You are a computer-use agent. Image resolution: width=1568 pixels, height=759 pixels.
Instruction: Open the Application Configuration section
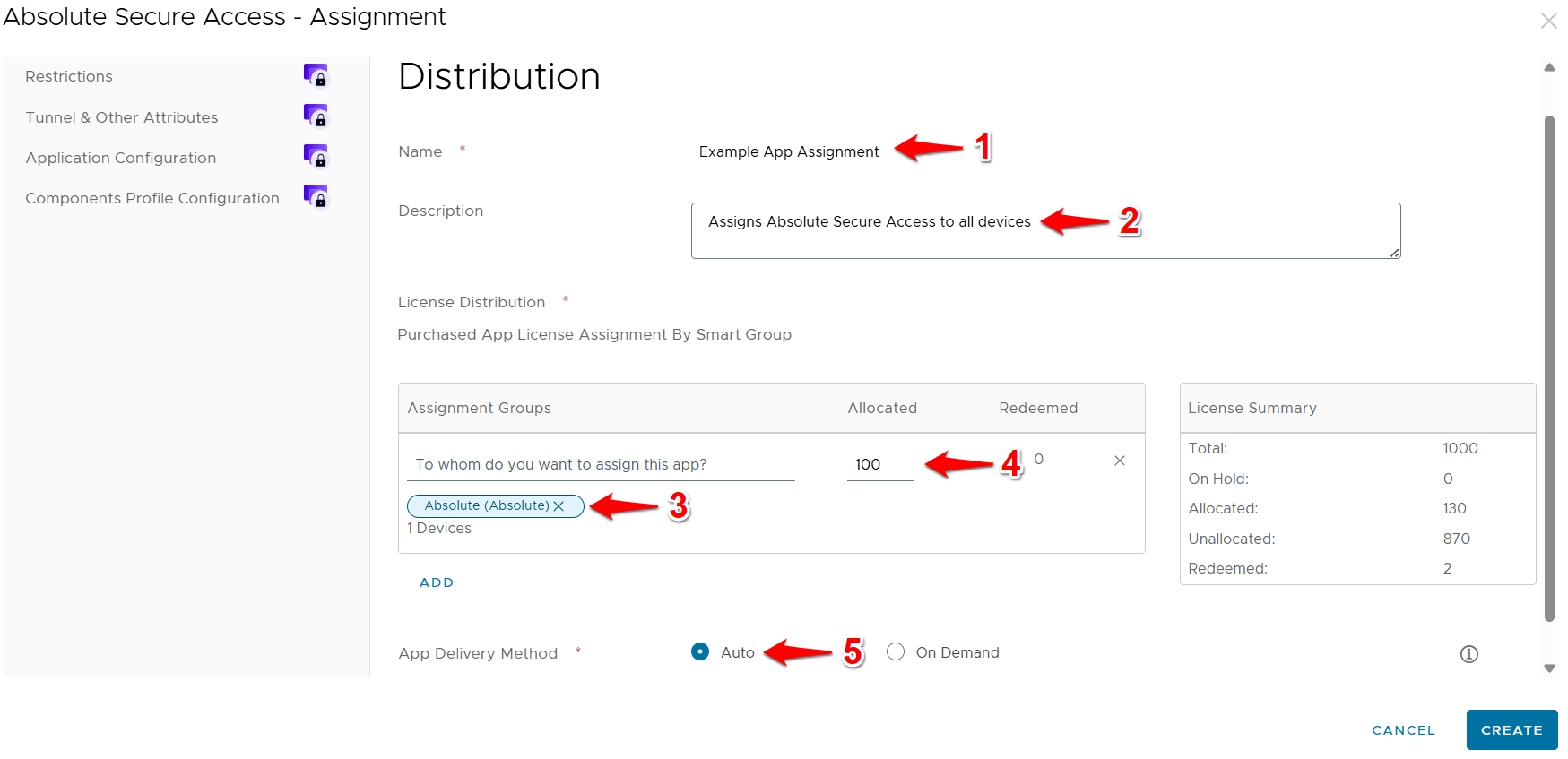click(121, 158)
